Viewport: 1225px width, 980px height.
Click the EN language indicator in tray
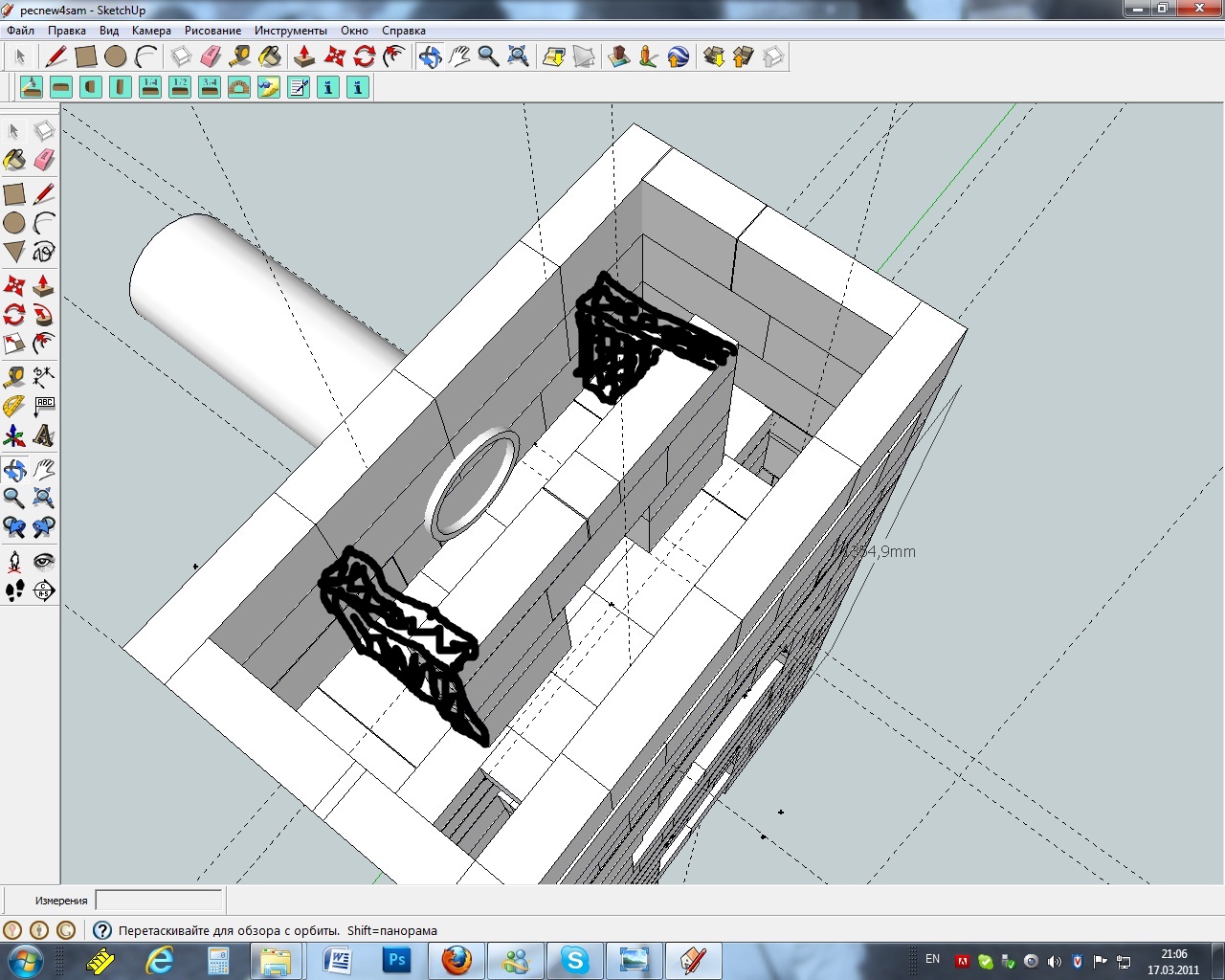[932, 959]
